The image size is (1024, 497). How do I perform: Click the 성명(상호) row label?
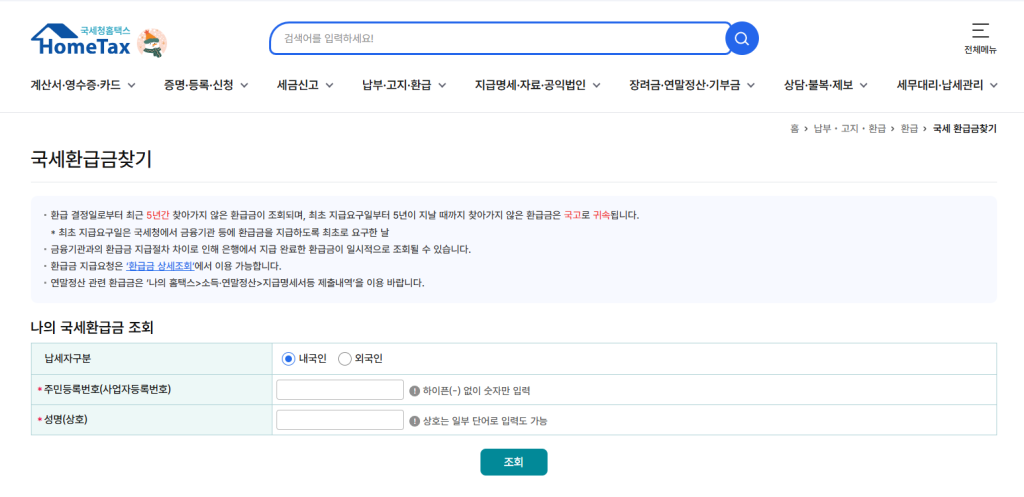pos(64,420)
